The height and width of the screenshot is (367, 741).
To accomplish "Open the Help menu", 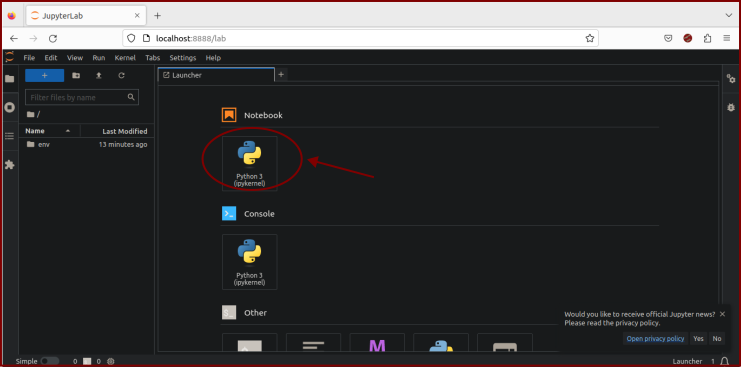I will [x=213, y=58].
